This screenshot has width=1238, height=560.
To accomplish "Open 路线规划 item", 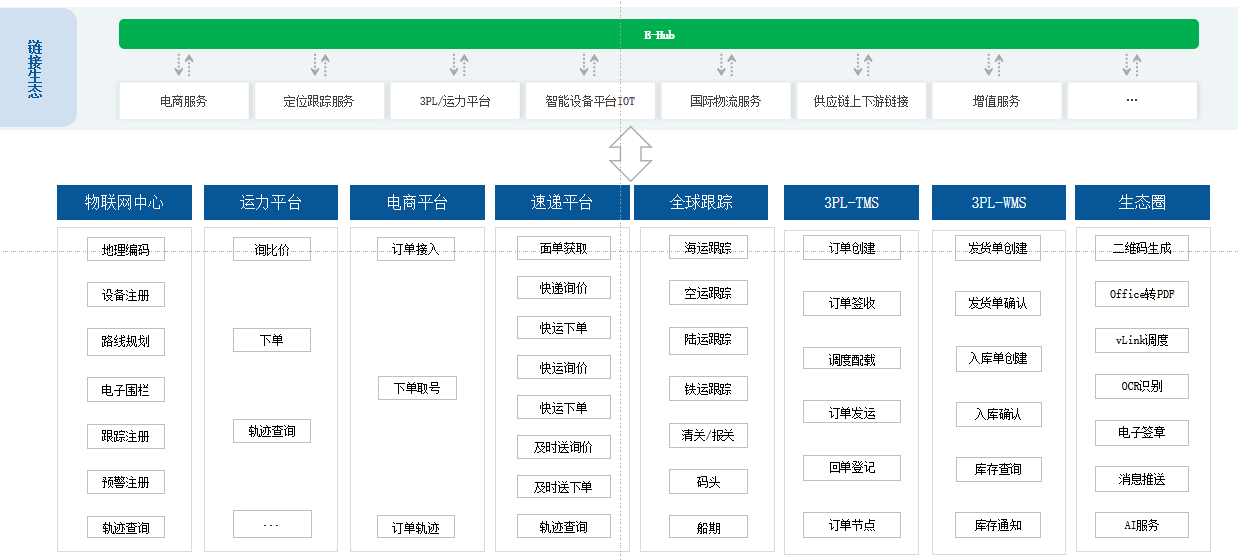I will point(126,342).
